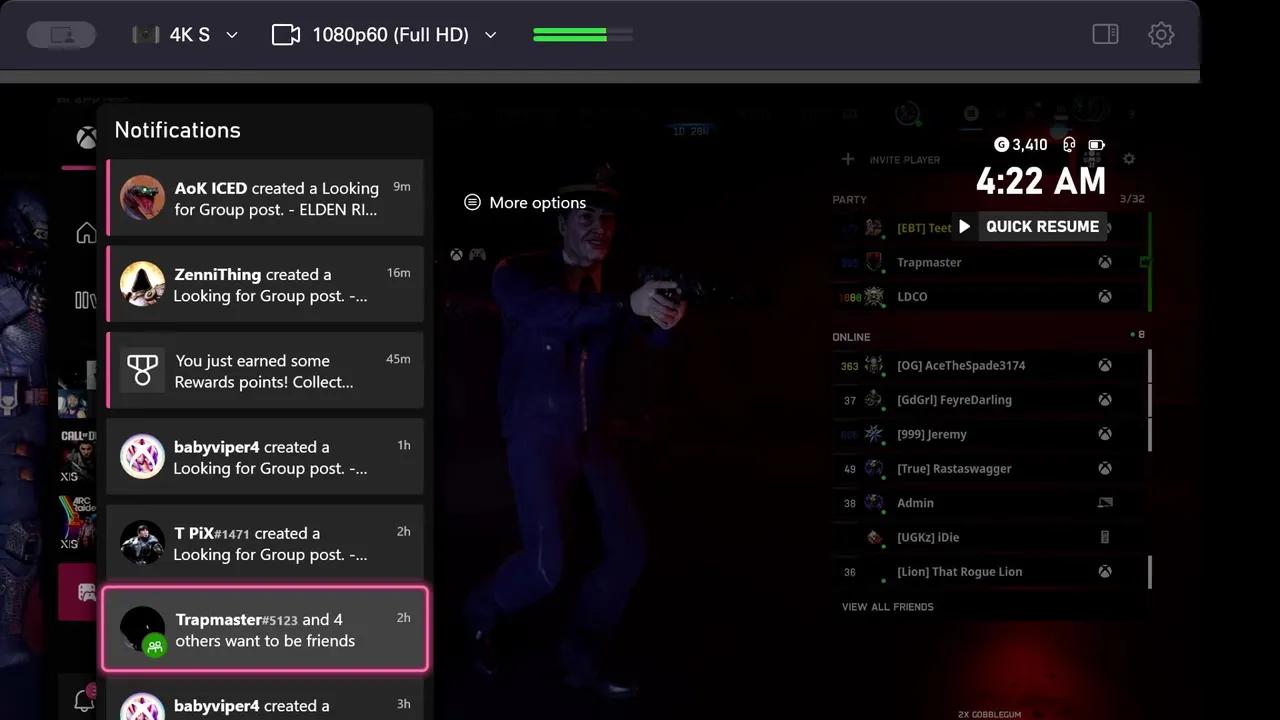Click the T PiX avatar picture
1280x720 pixels.
pos(142,543)
